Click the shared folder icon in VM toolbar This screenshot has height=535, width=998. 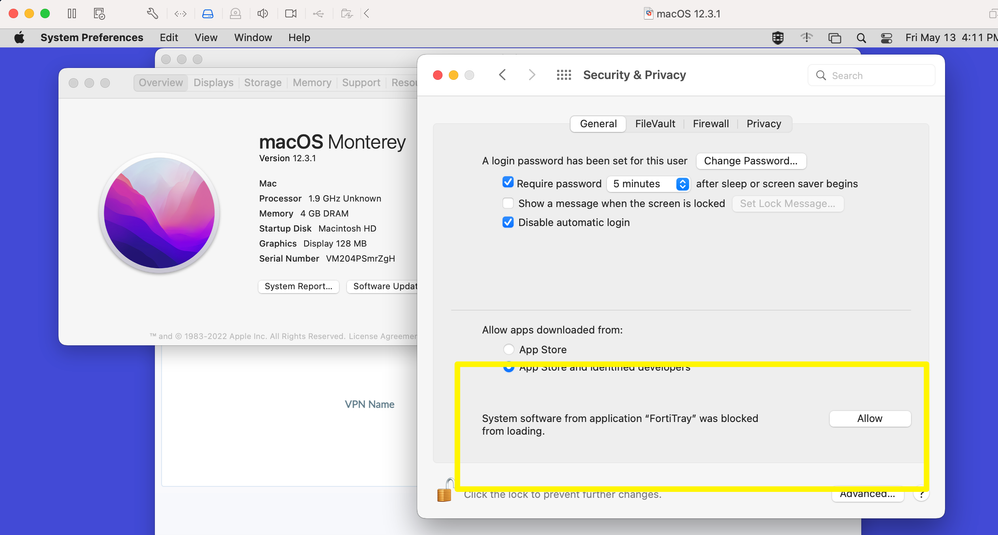[x=346, y=13]
